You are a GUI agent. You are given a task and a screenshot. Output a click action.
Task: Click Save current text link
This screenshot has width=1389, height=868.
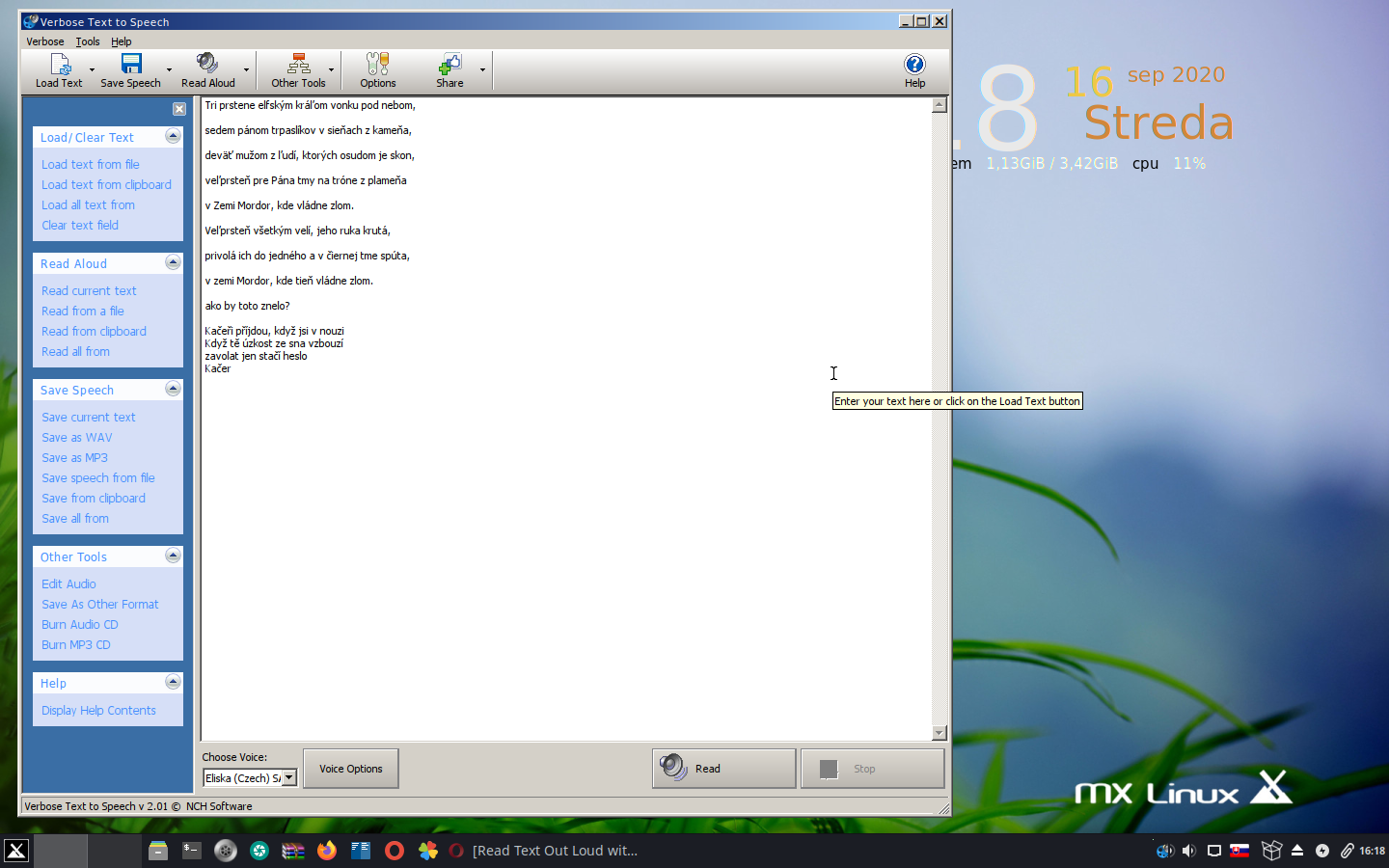[88, 418]
